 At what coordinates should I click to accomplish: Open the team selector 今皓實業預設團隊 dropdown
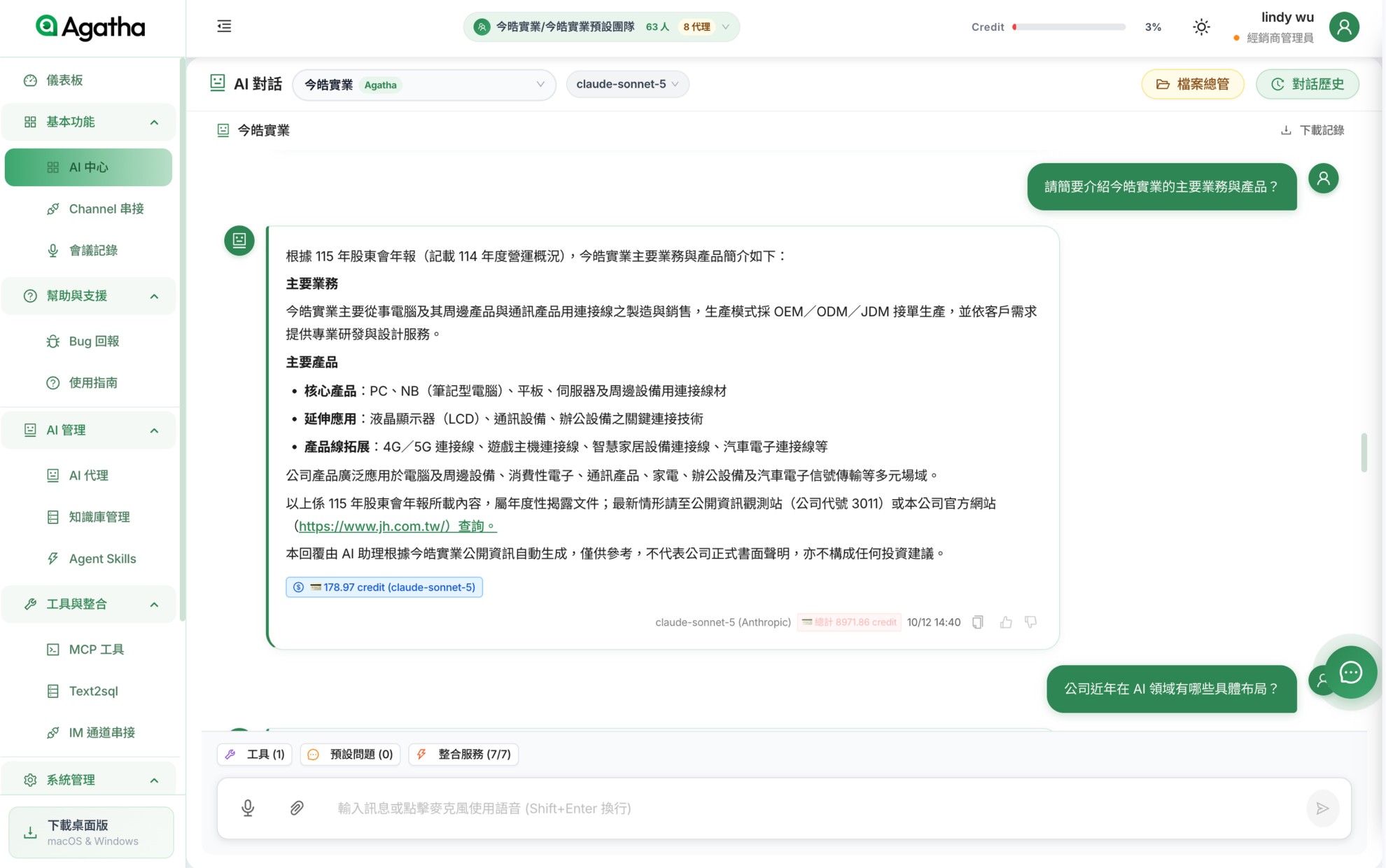tap(601, 27)
